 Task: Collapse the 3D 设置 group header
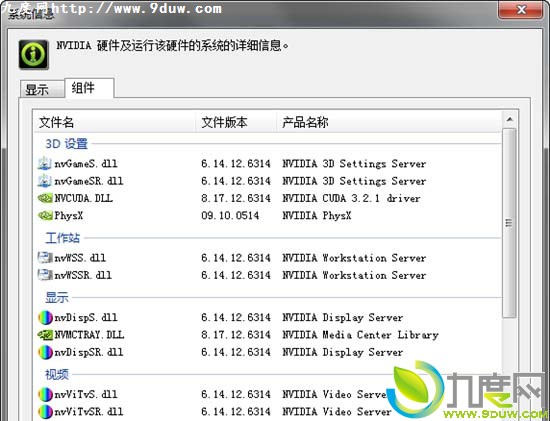67,143
